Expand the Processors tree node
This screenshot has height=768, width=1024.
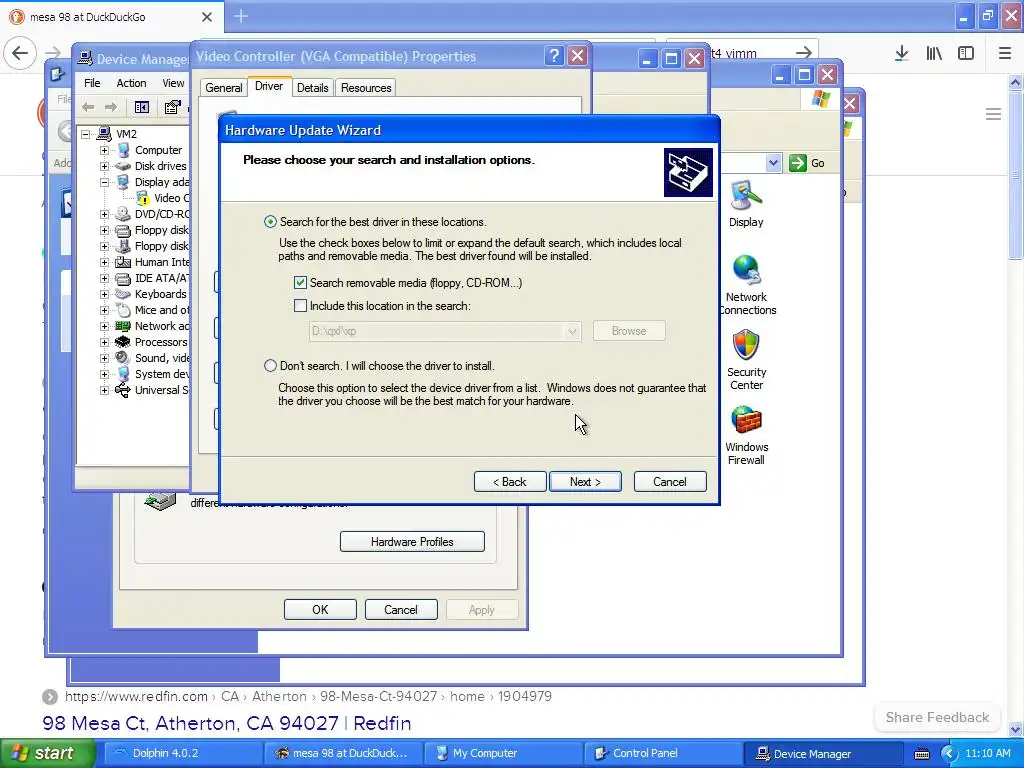tap(104, 342)
